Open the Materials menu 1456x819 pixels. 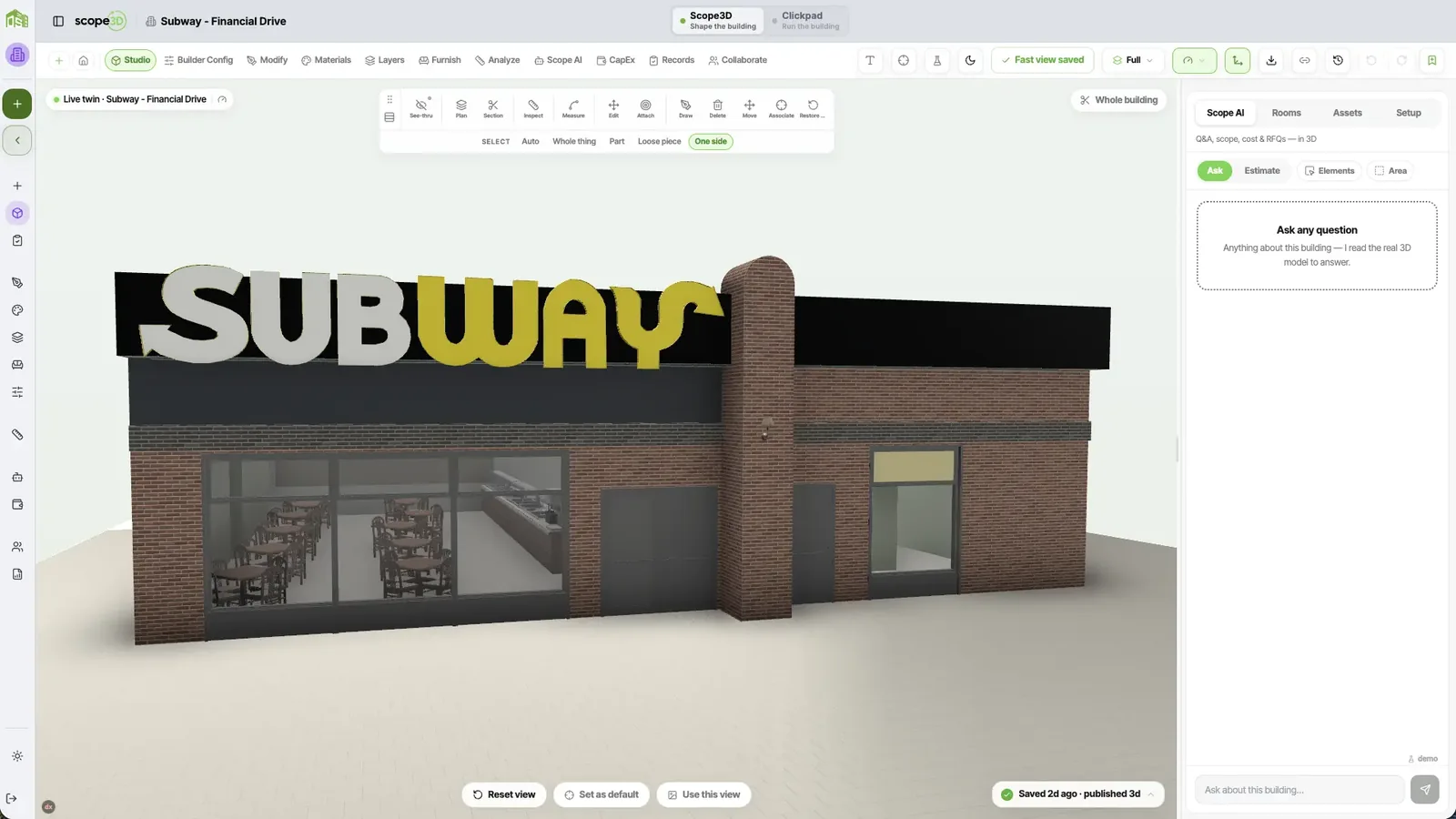326,60
